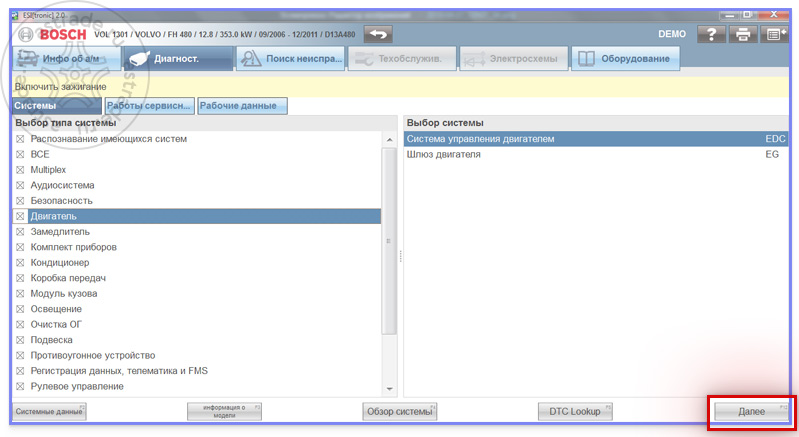The height and width of the screenshot is (437, 799).
Task: Choose Шлюз двигателя EG system
Action: click(596, 154)
